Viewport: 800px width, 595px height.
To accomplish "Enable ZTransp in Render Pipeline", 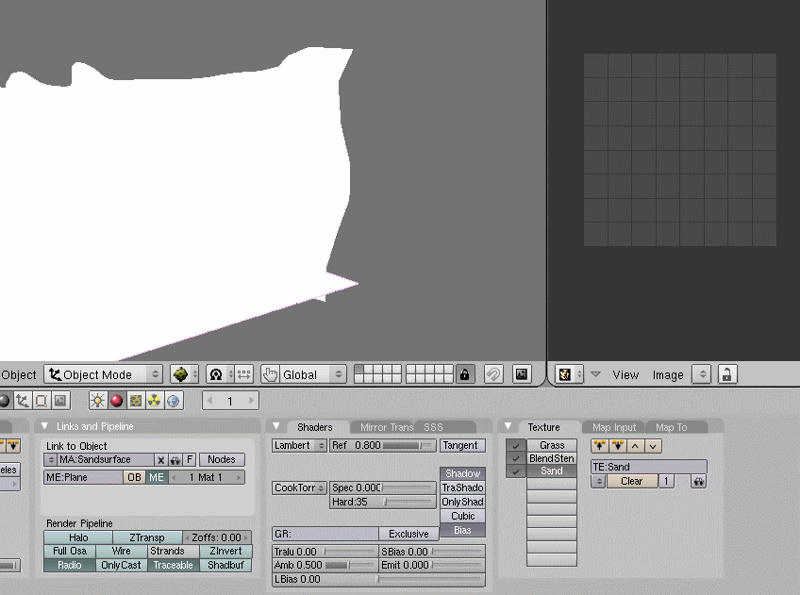I will click(147, 537).
